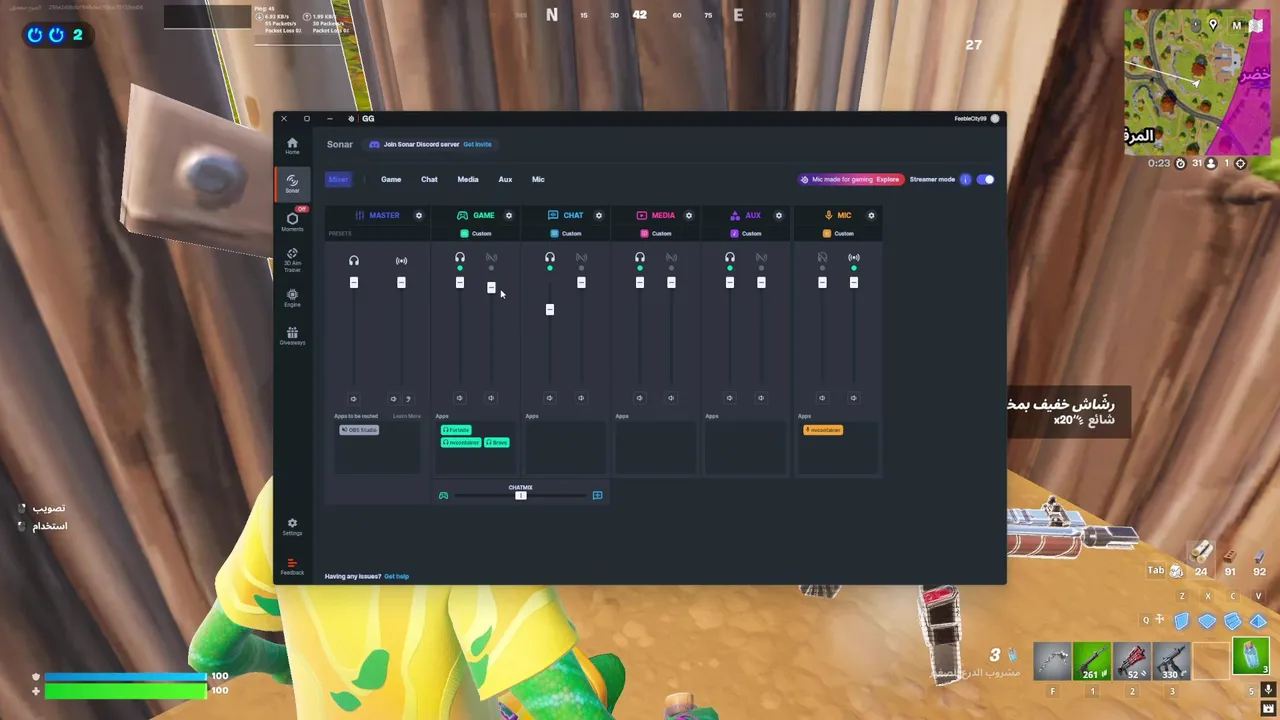The height and width of the screenshot is (720, 1280).
Task: Toggle MEDIA headphones output monitoring
Action: [640, 258]
